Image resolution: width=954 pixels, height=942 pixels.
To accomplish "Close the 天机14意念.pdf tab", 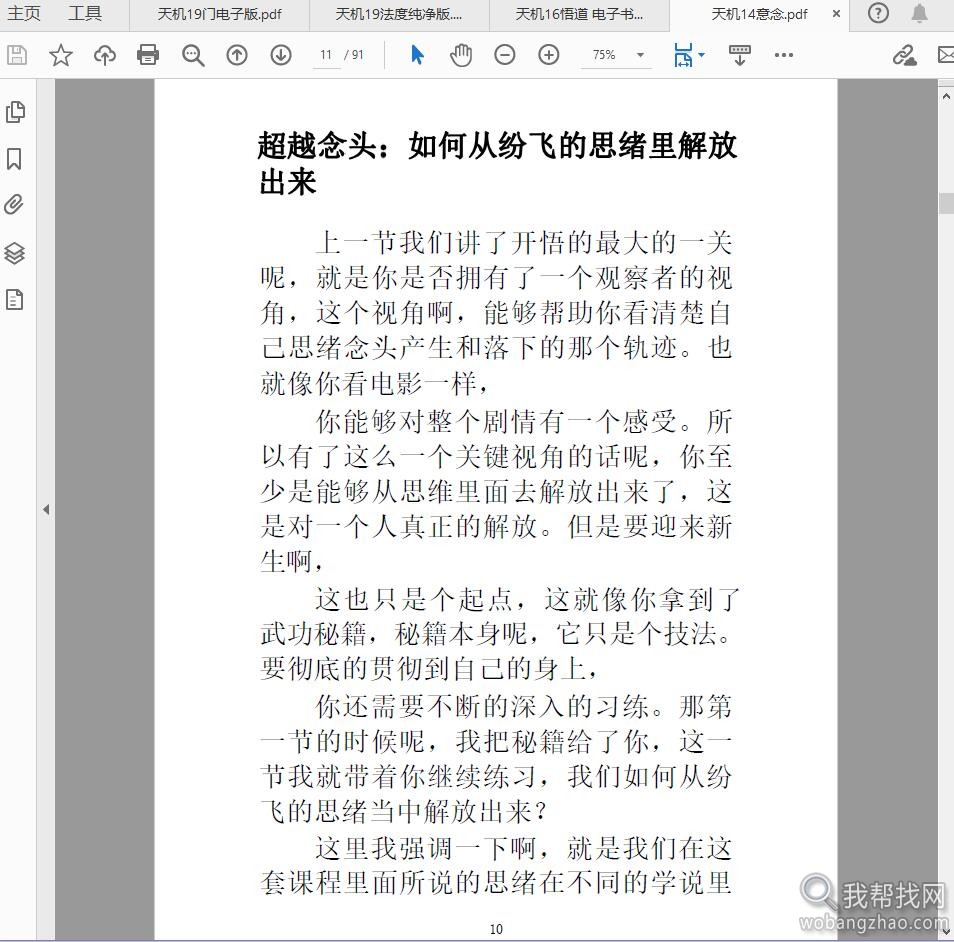I will pyautogui.click(x=837, y=13).
